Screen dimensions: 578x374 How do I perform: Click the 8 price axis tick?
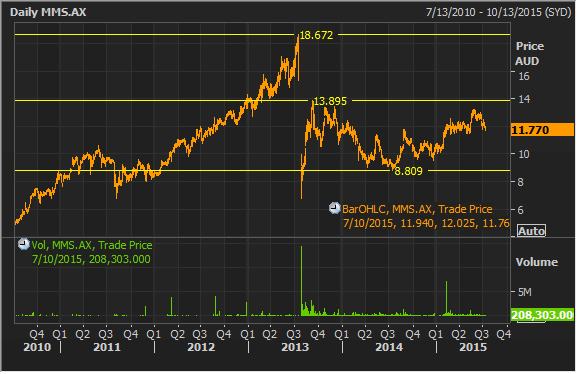click(x=520, y=182)
